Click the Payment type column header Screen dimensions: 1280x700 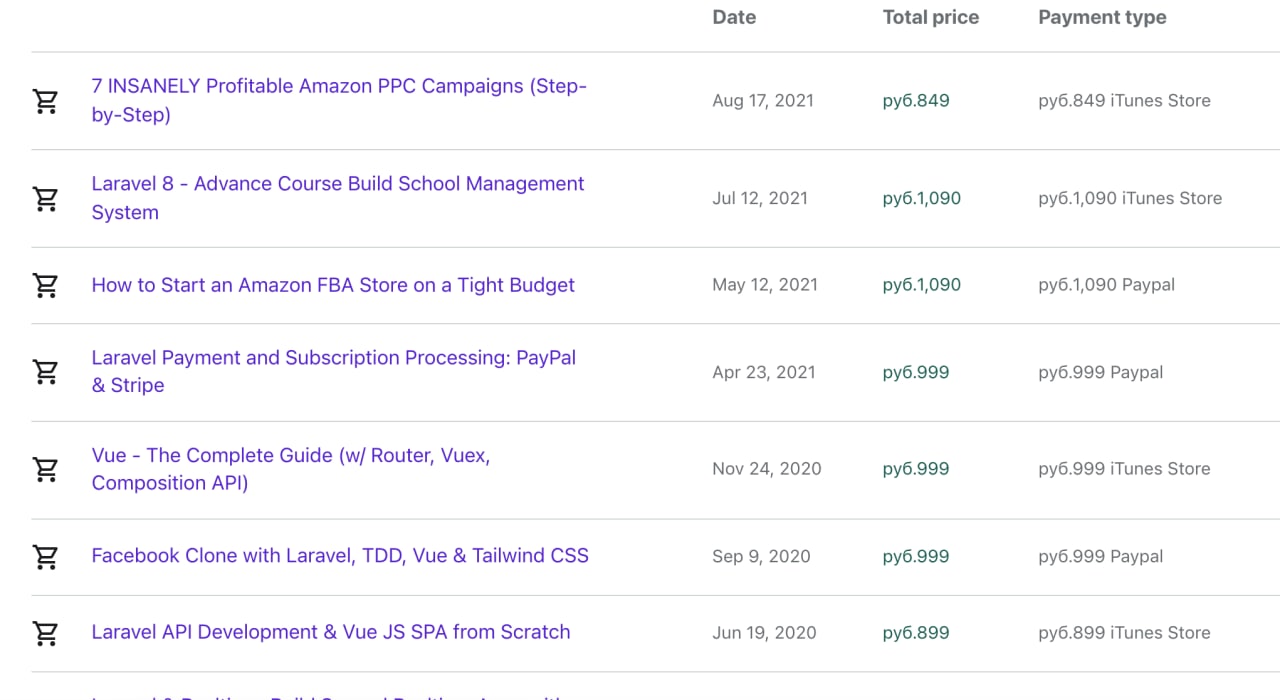tap(1102, 17)
